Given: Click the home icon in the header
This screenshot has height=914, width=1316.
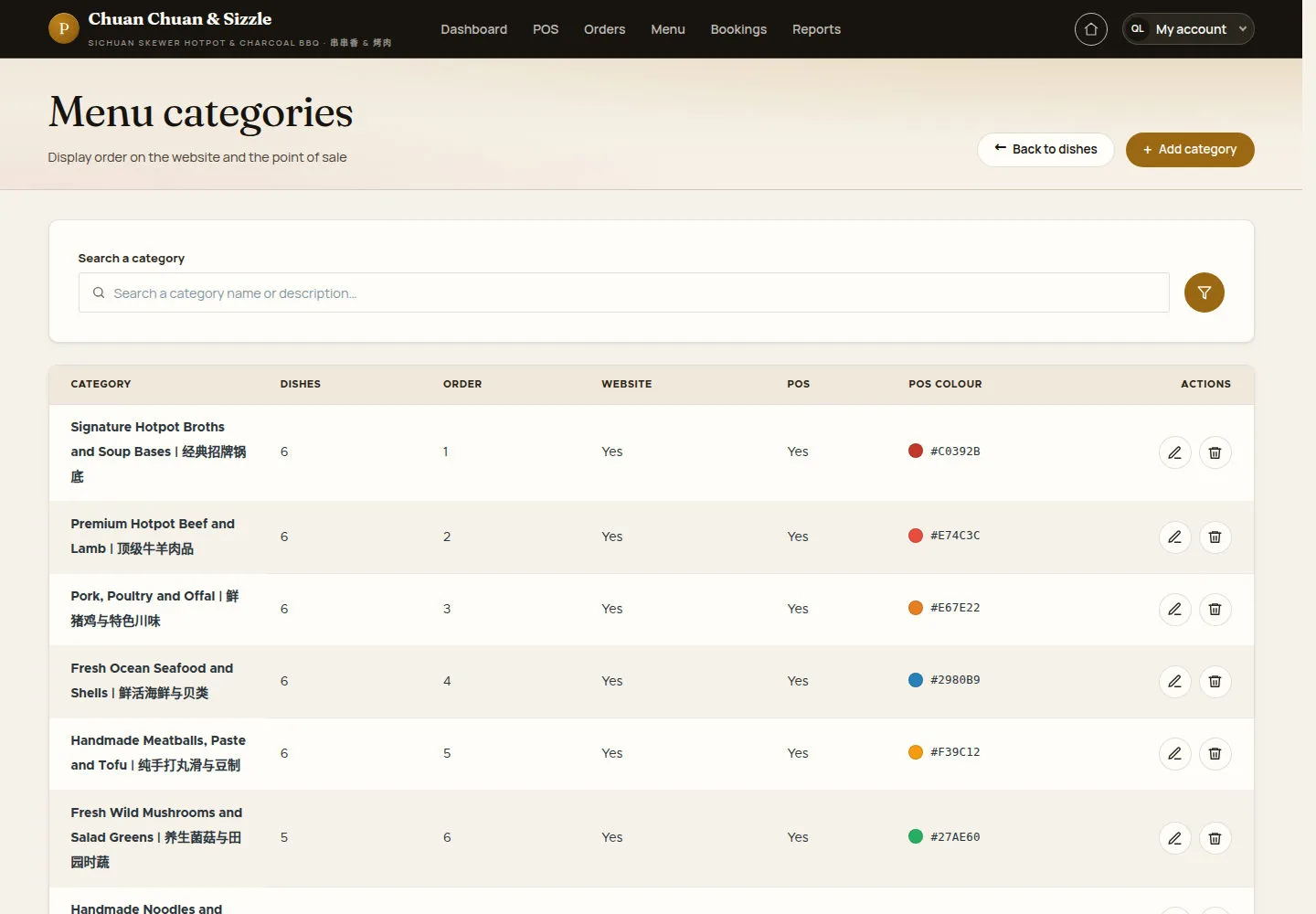Looking at the screenshot, I should click(x=1090, y=29).
